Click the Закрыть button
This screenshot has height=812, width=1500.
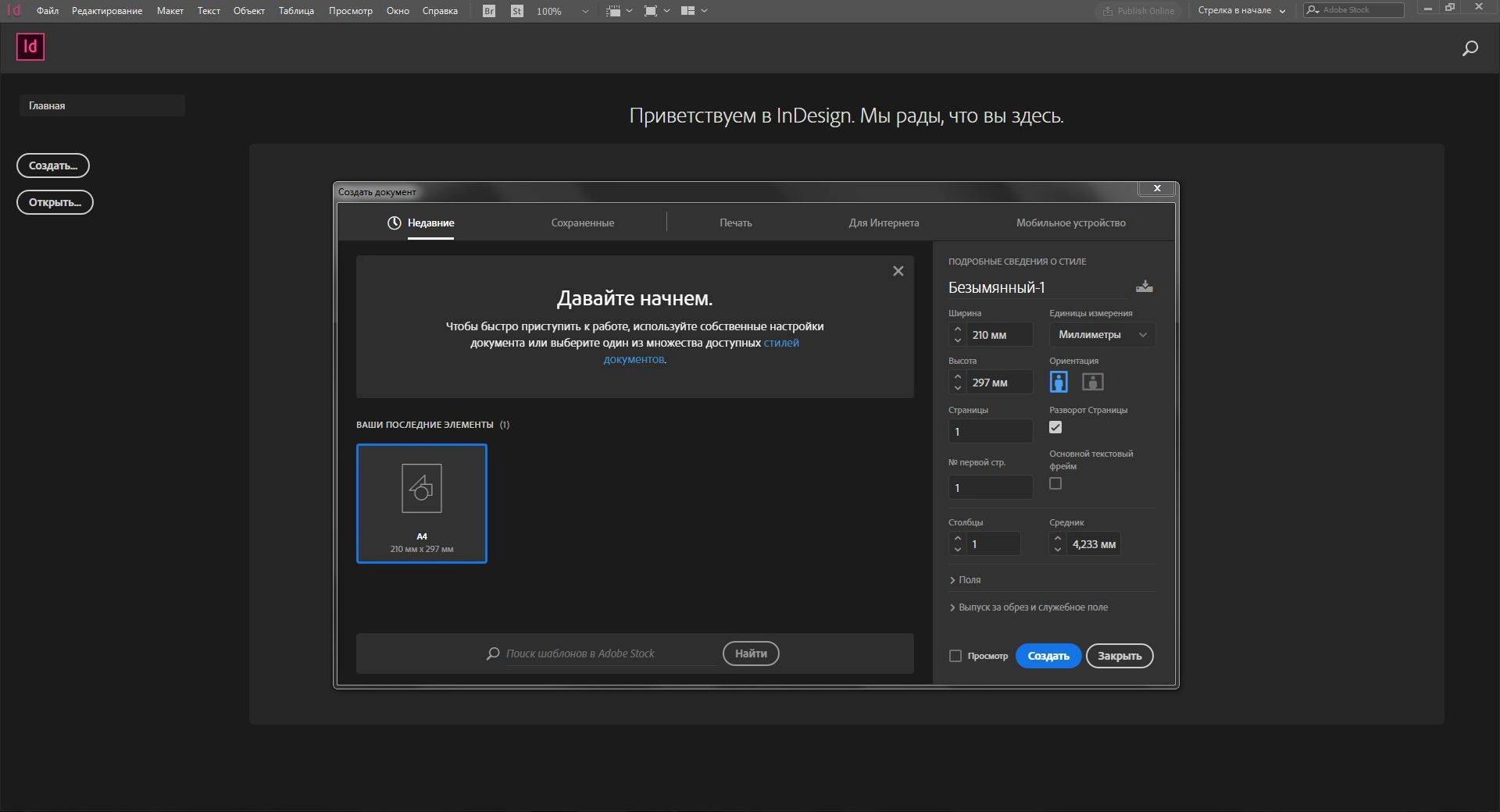[1120, 656]
